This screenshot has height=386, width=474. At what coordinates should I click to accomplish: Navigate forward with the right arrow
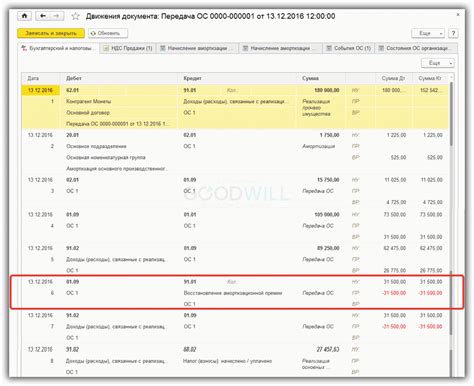56,16
